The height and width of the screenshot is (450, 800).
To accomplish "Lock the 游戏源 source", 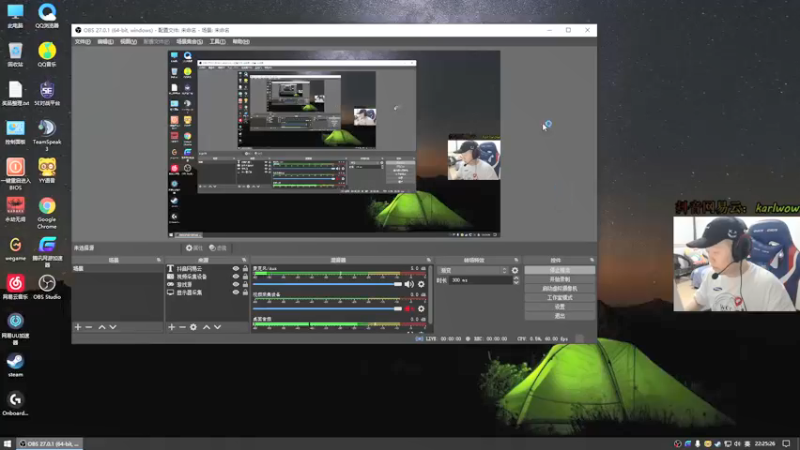I will tap(245, 284).
